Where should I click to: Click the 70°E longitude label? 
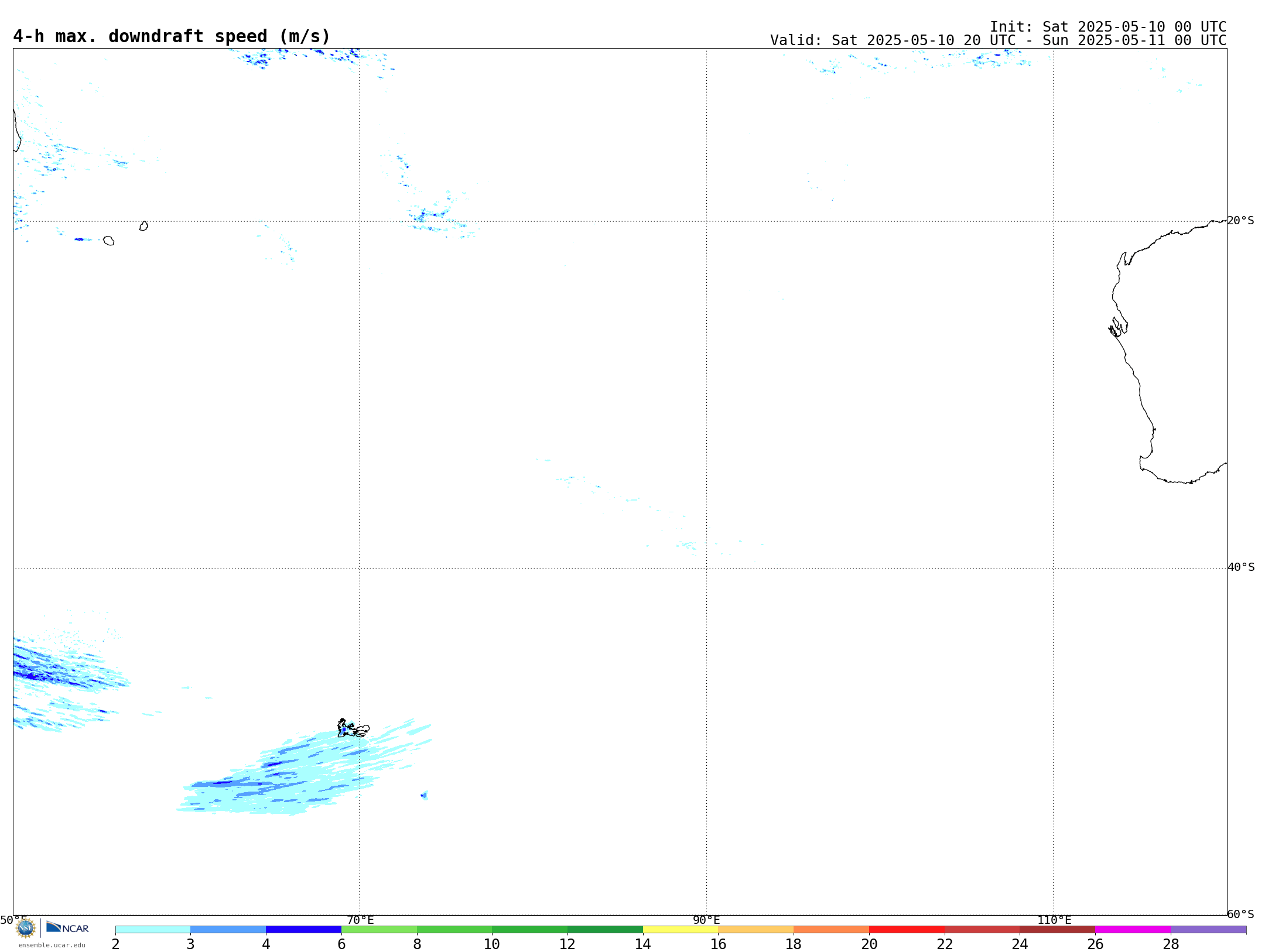[x=360, y=920]
